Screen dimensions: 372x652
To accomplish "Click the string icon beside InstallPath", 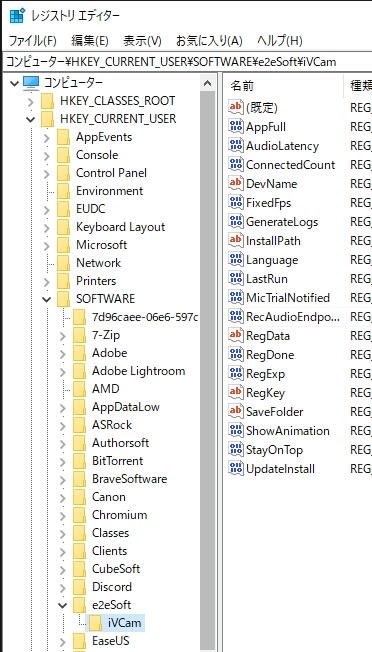I will tap(236, 241).
